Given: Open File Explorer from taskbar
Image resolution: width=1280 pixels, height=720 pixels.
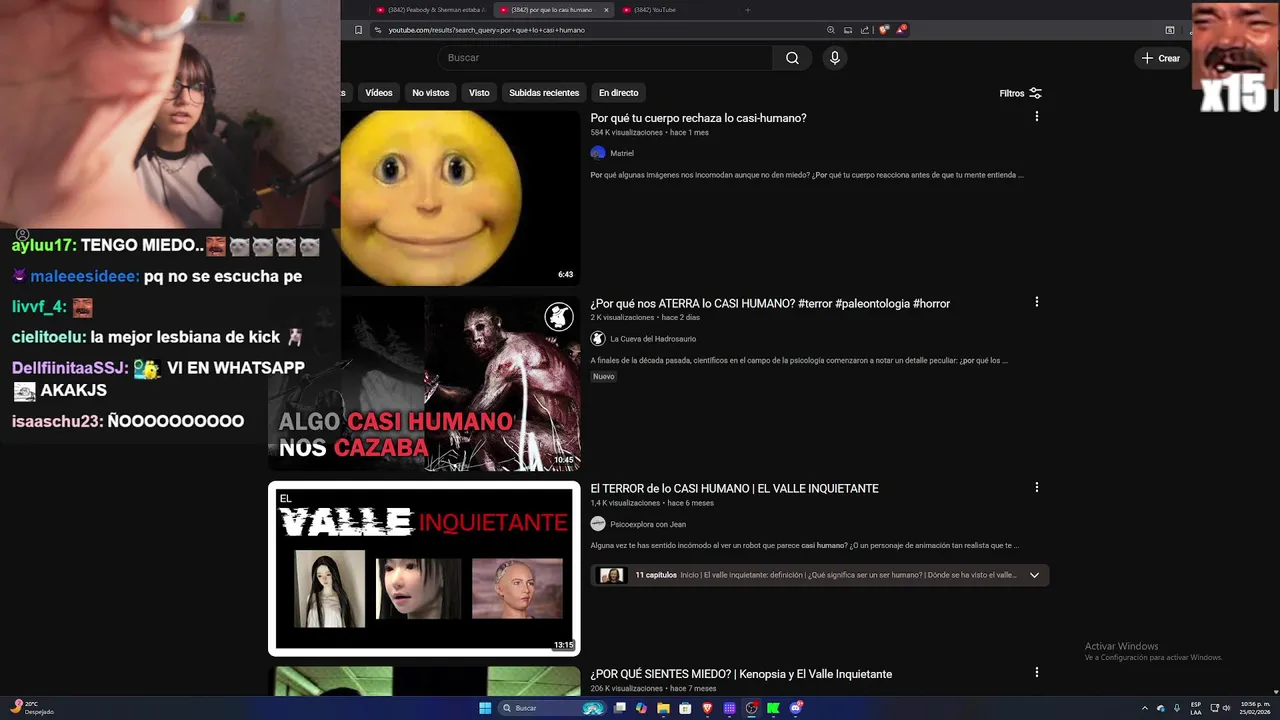Looking at the screenshot, I should [663, 708].
